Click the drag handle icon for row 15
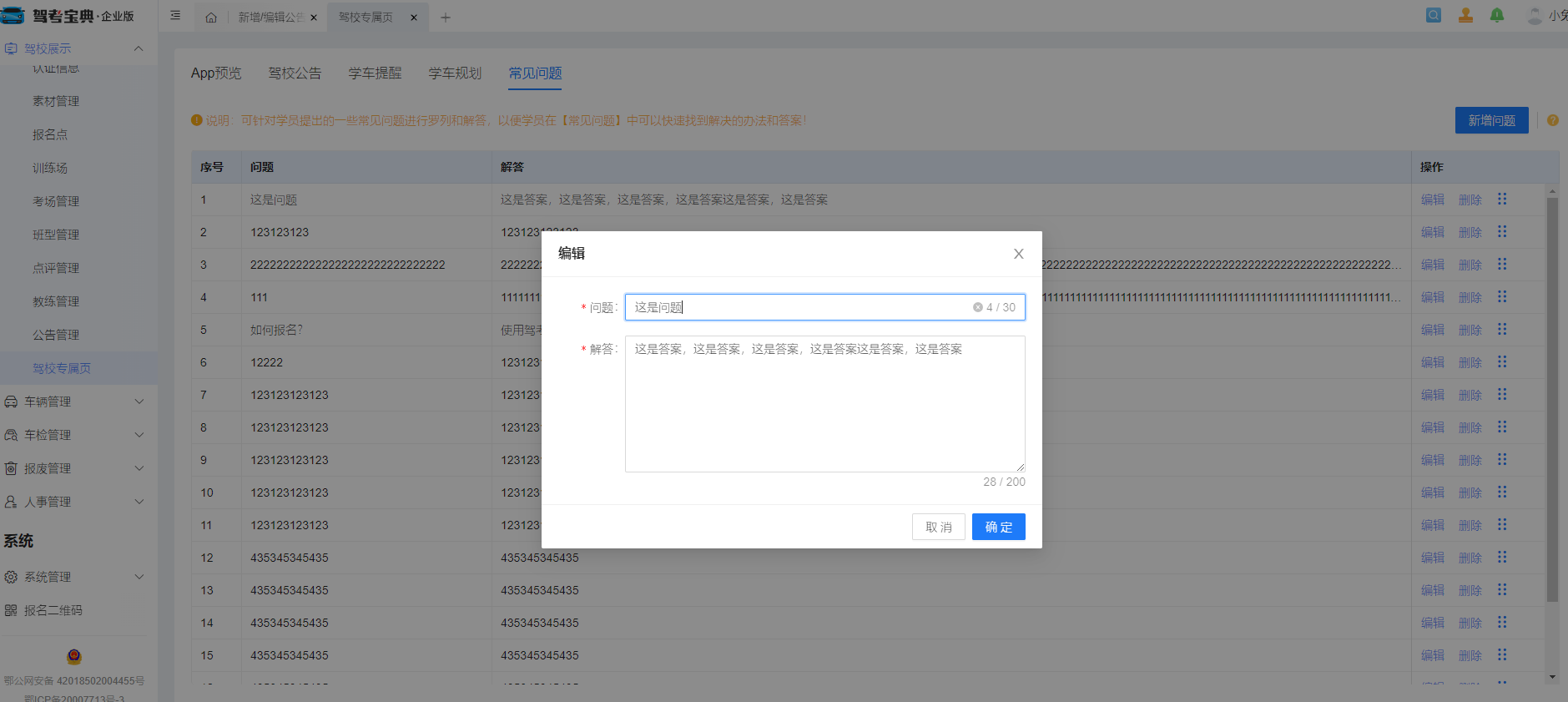1568x702 pixels. [1502, 654]
